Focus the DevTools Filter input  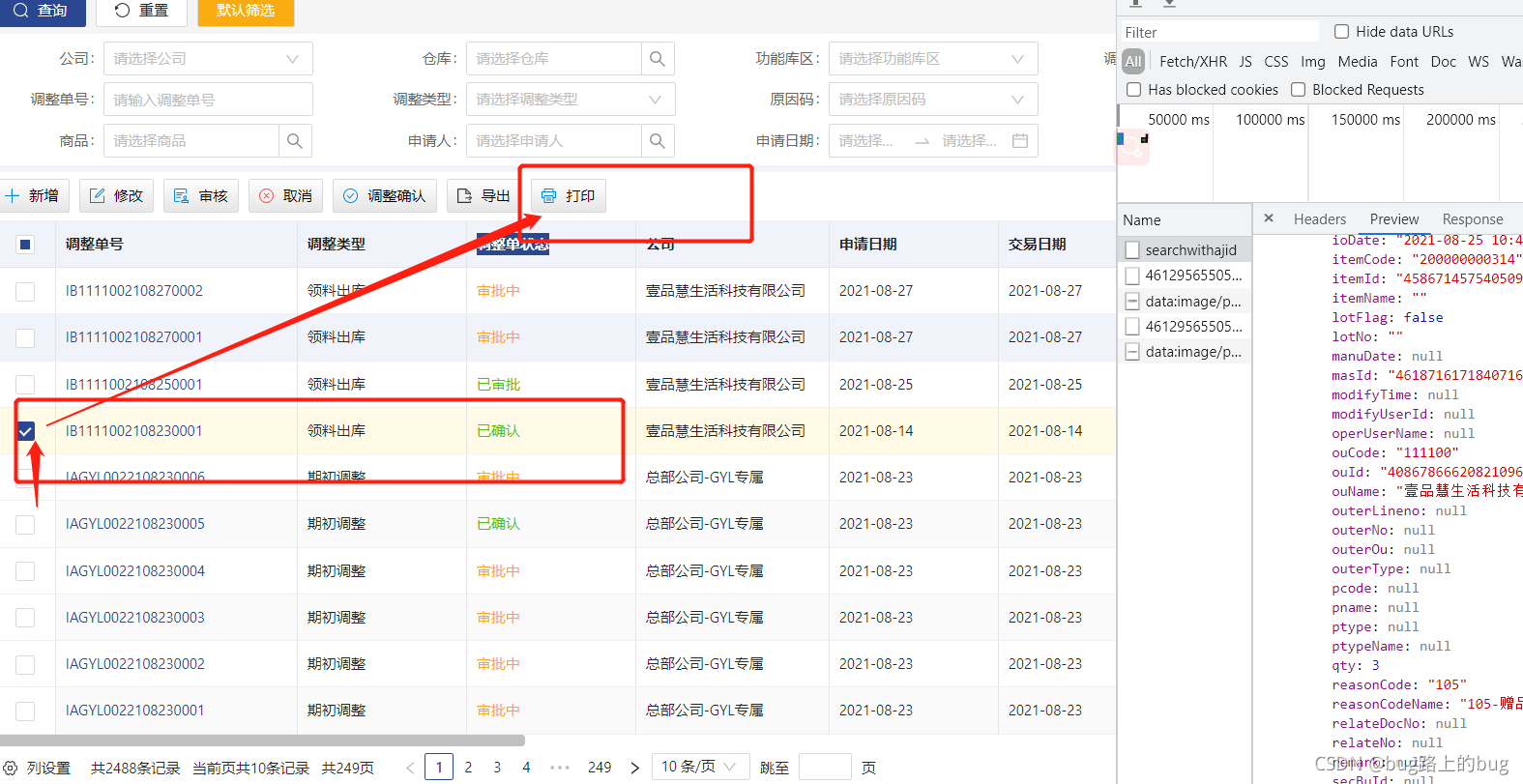[1218, 32]
